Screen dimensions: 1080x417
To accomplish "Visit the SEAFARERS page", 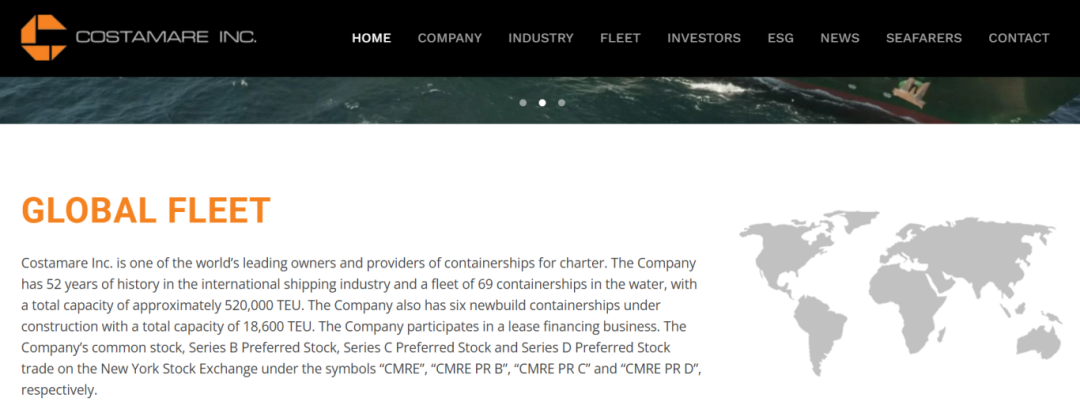I will 923,38.
